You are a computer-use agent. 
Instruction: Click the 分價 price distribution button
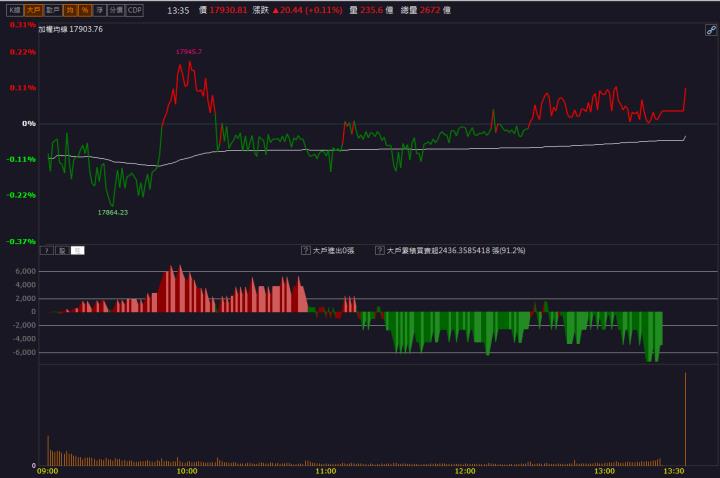tap(115, 9)
